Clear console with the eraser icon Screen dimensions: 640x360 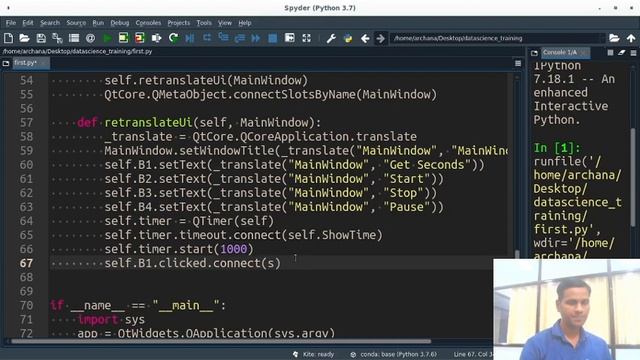pyautogui.click(x=622, y=53)
